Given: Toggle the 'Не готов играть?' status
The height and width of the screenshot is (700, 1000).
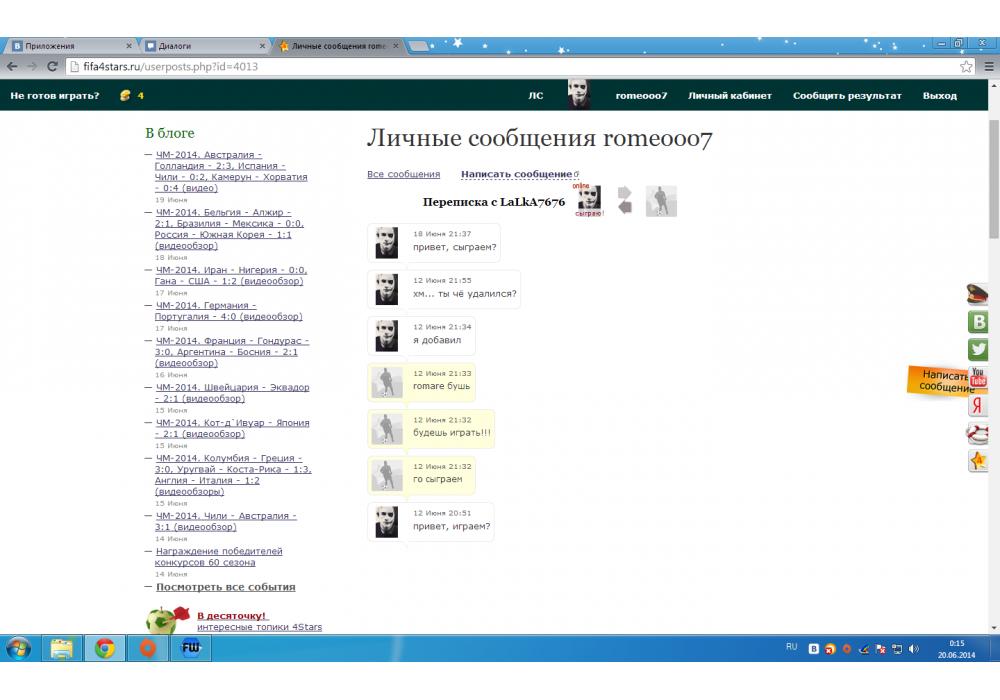Looking at the screenshot, I should [55, 96].
